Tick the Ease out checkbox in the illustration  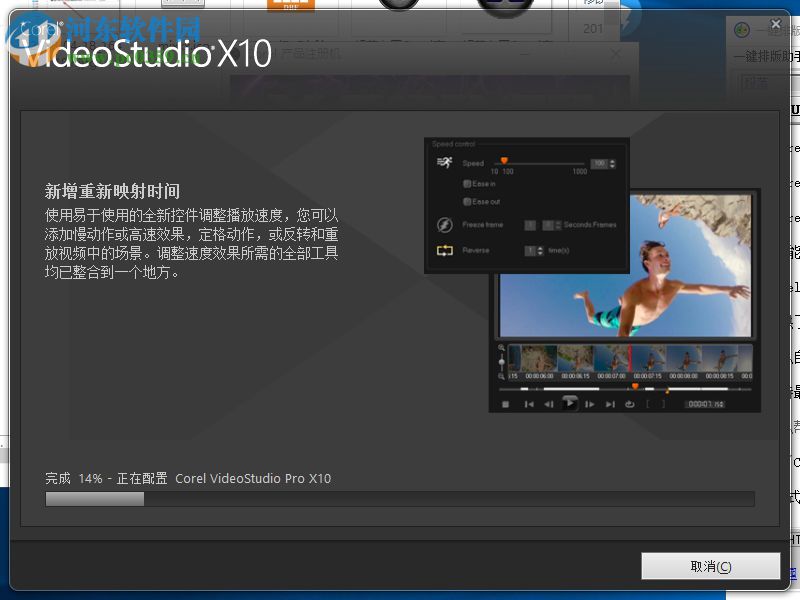click(466, 202)
